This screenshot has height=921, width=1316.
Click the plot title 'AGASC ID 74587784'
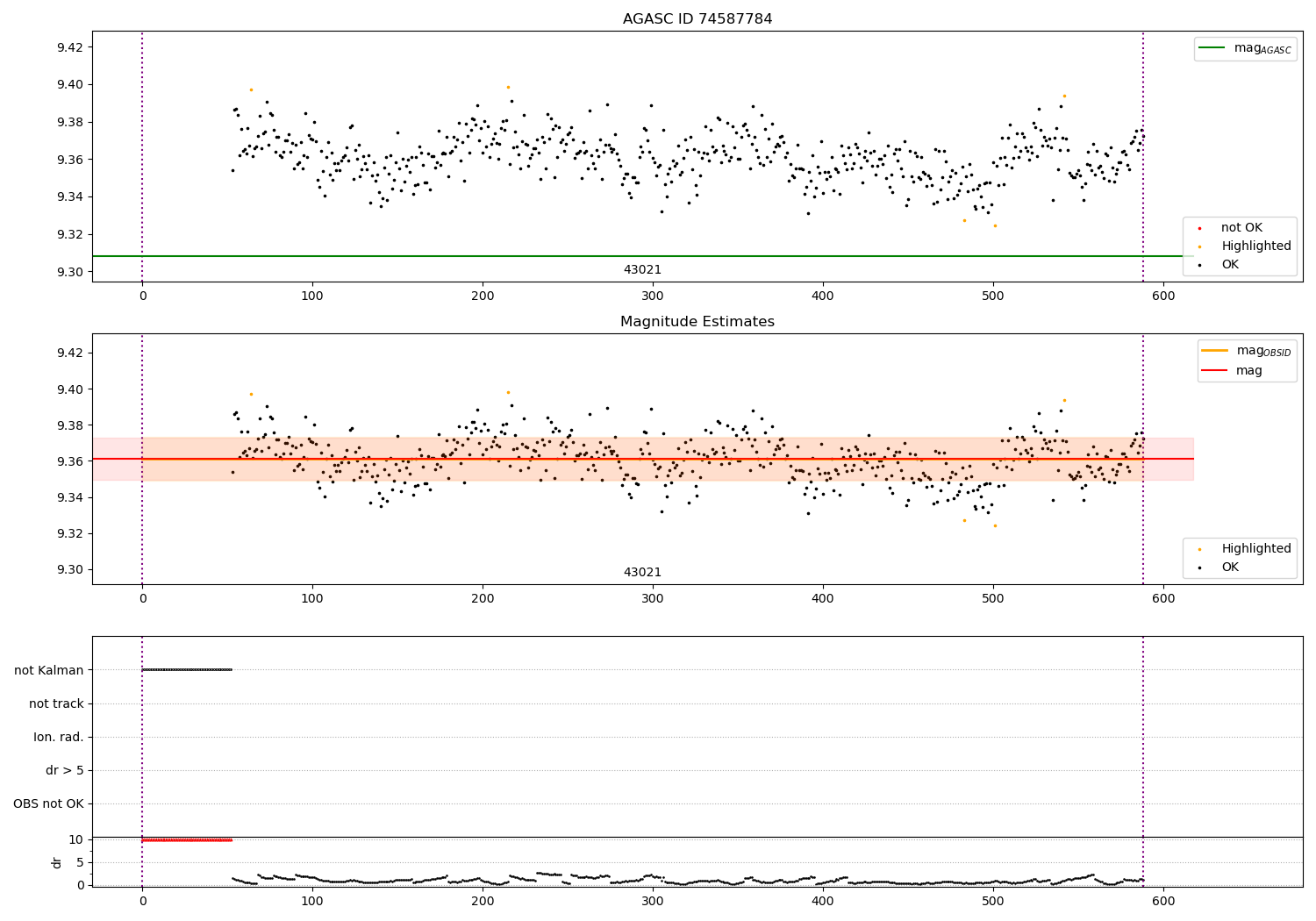pyautogui.click(x=697, y=19)
